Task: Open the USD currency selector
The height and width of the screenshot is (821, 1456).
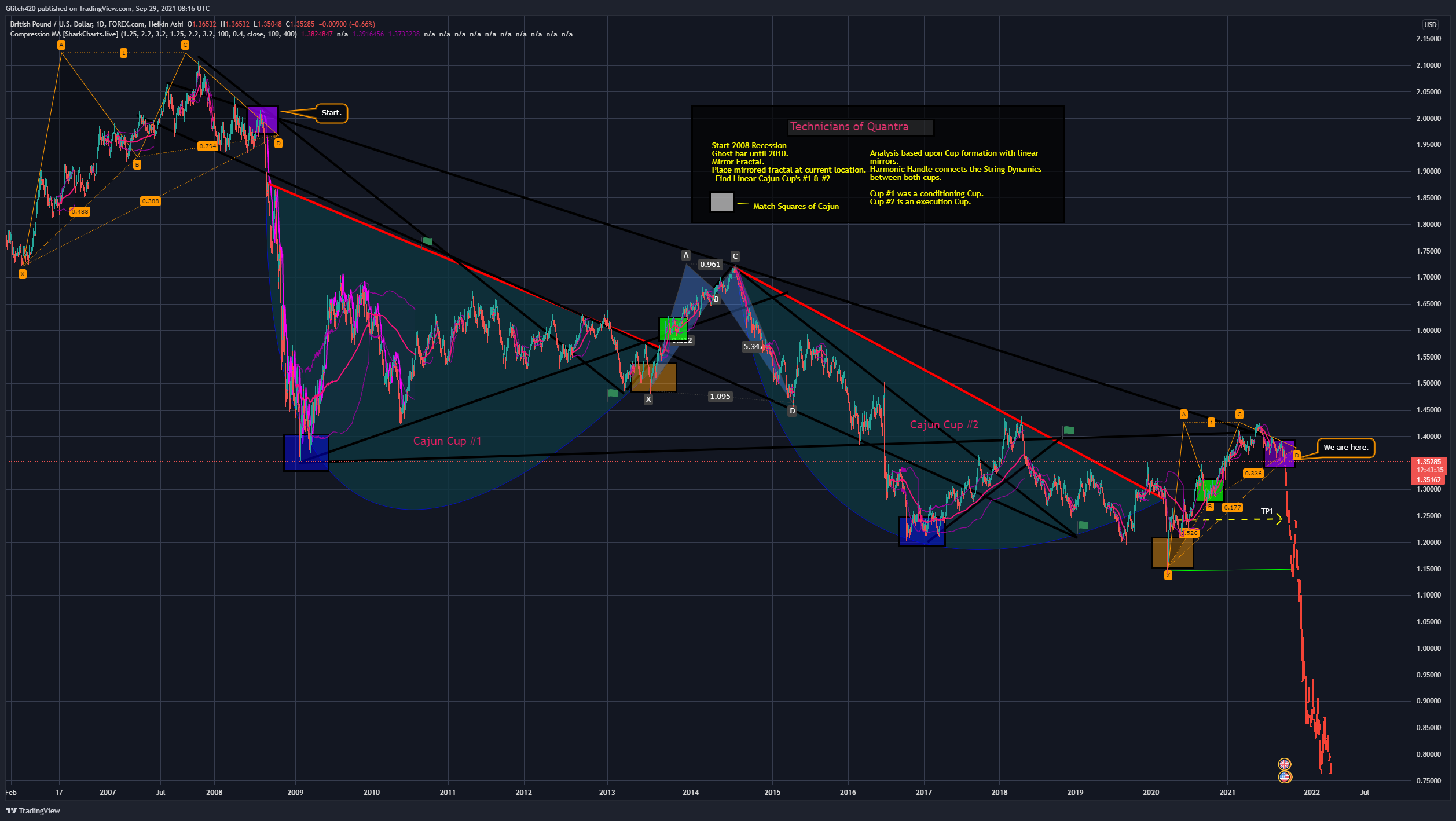Action: [x=1430, y=24]
